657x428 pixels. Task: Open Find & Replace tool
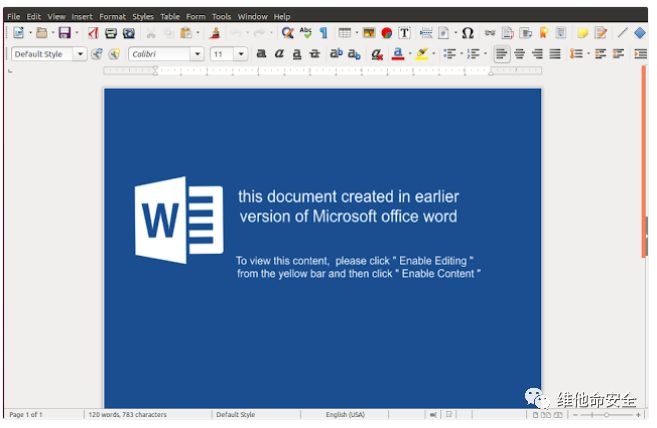pos(288,33)
